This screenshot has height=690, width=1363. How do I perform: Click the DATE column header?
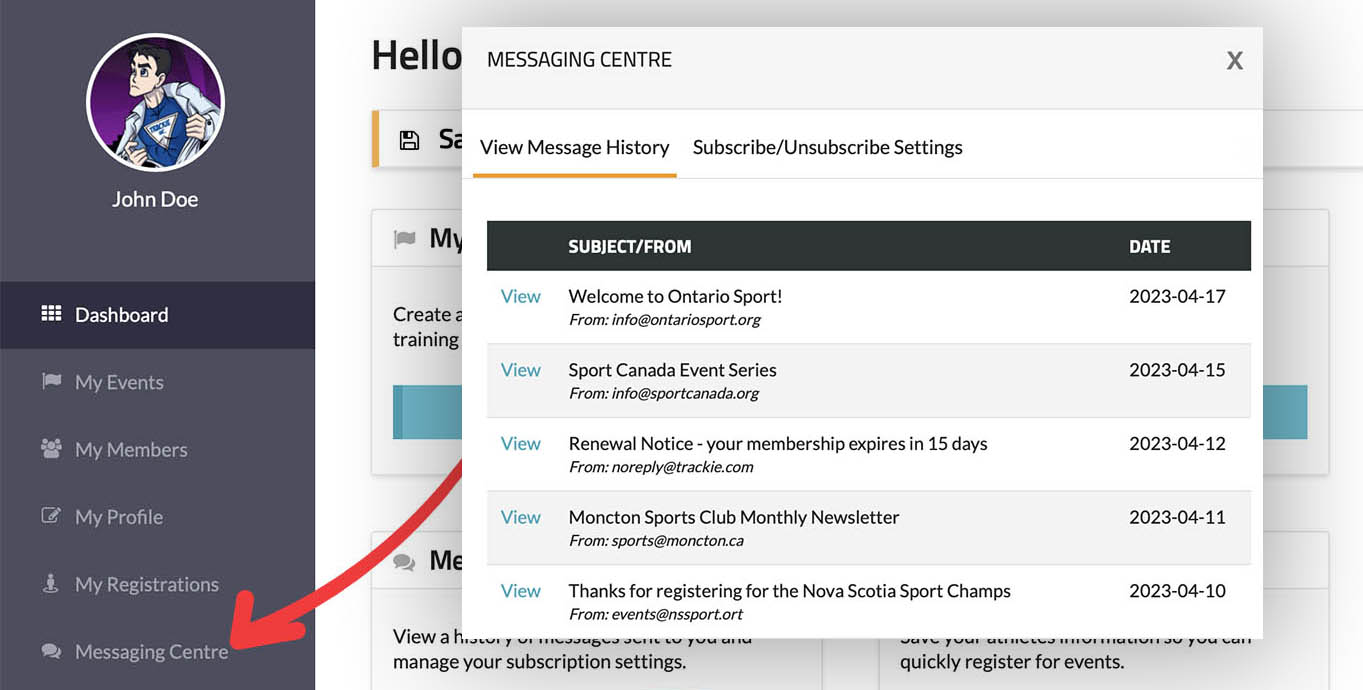pos(1149,246)
